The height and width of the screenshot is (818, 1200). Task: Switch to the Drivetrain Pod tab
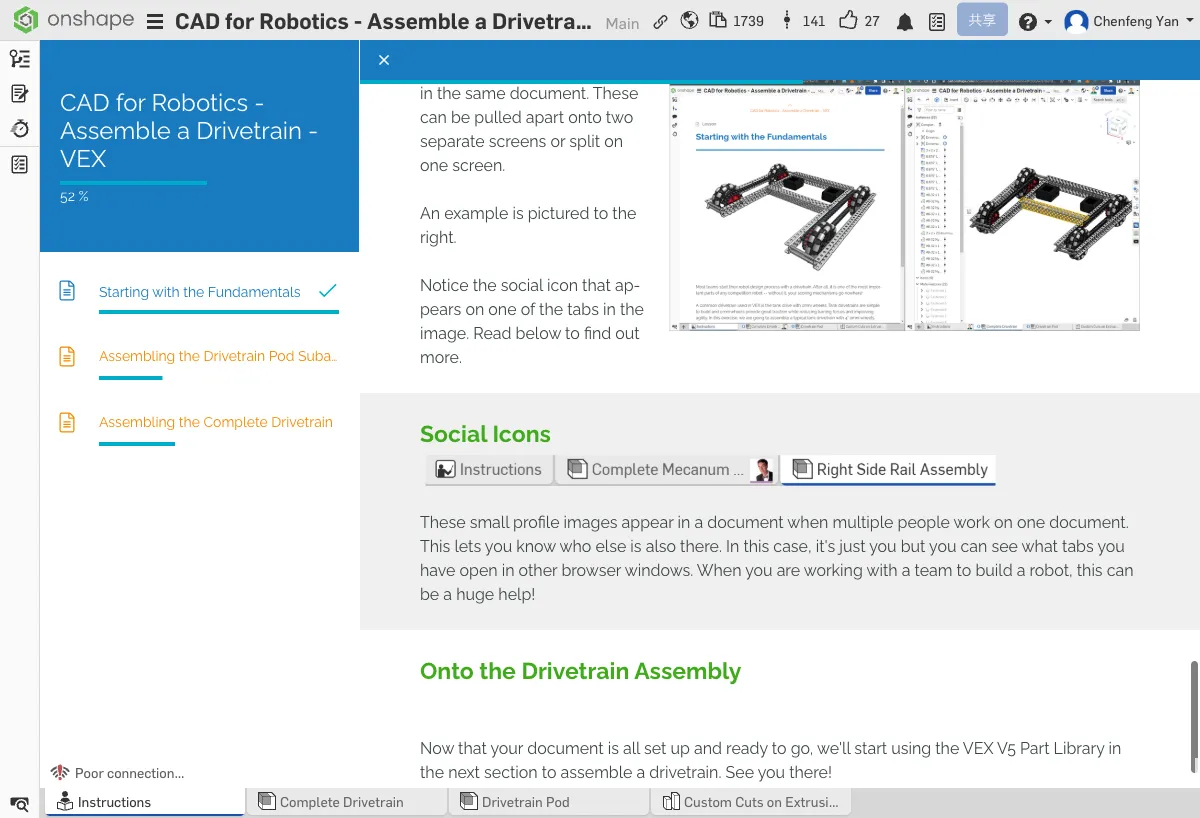[x=525, y=802]
